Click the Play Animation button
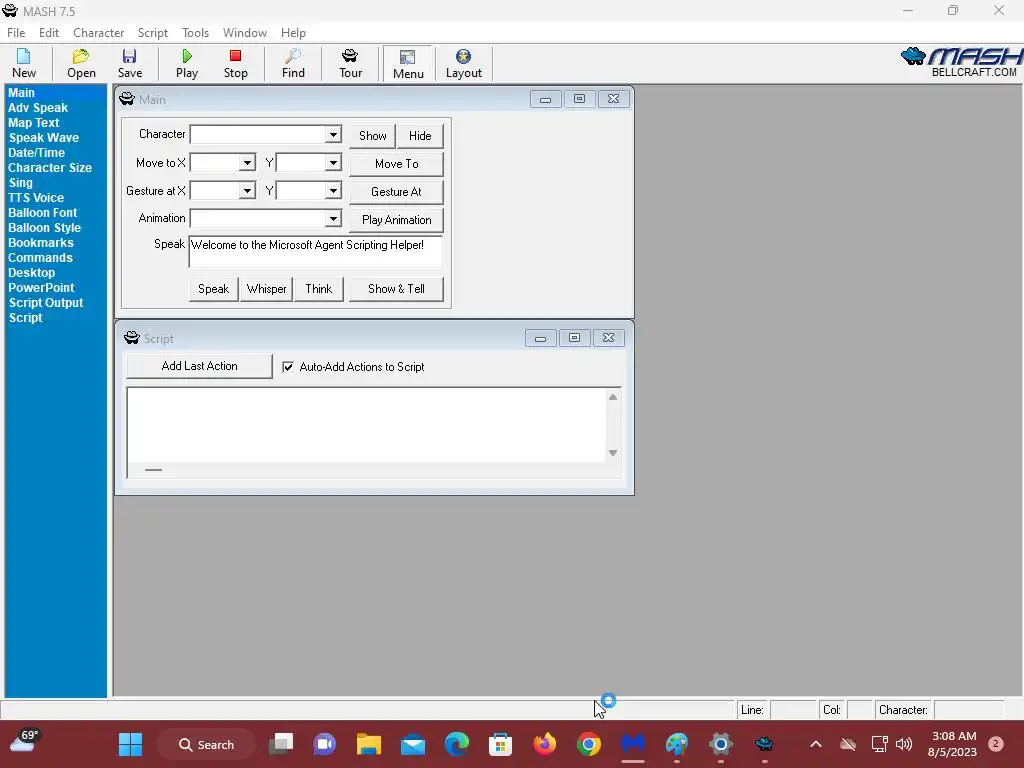 pos(396,220)
